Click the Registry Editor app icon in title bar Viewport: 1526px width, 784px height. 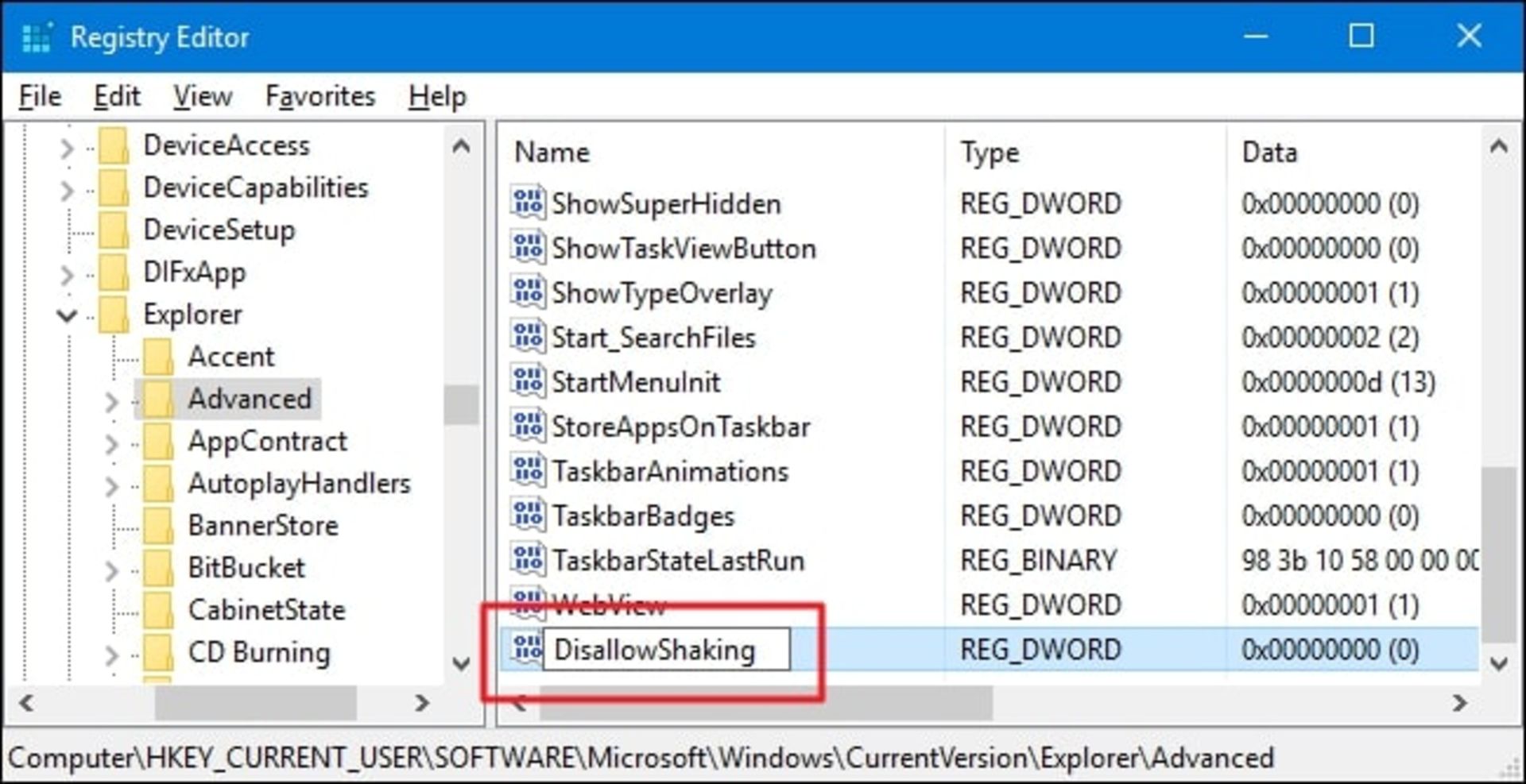pos(37,37)
